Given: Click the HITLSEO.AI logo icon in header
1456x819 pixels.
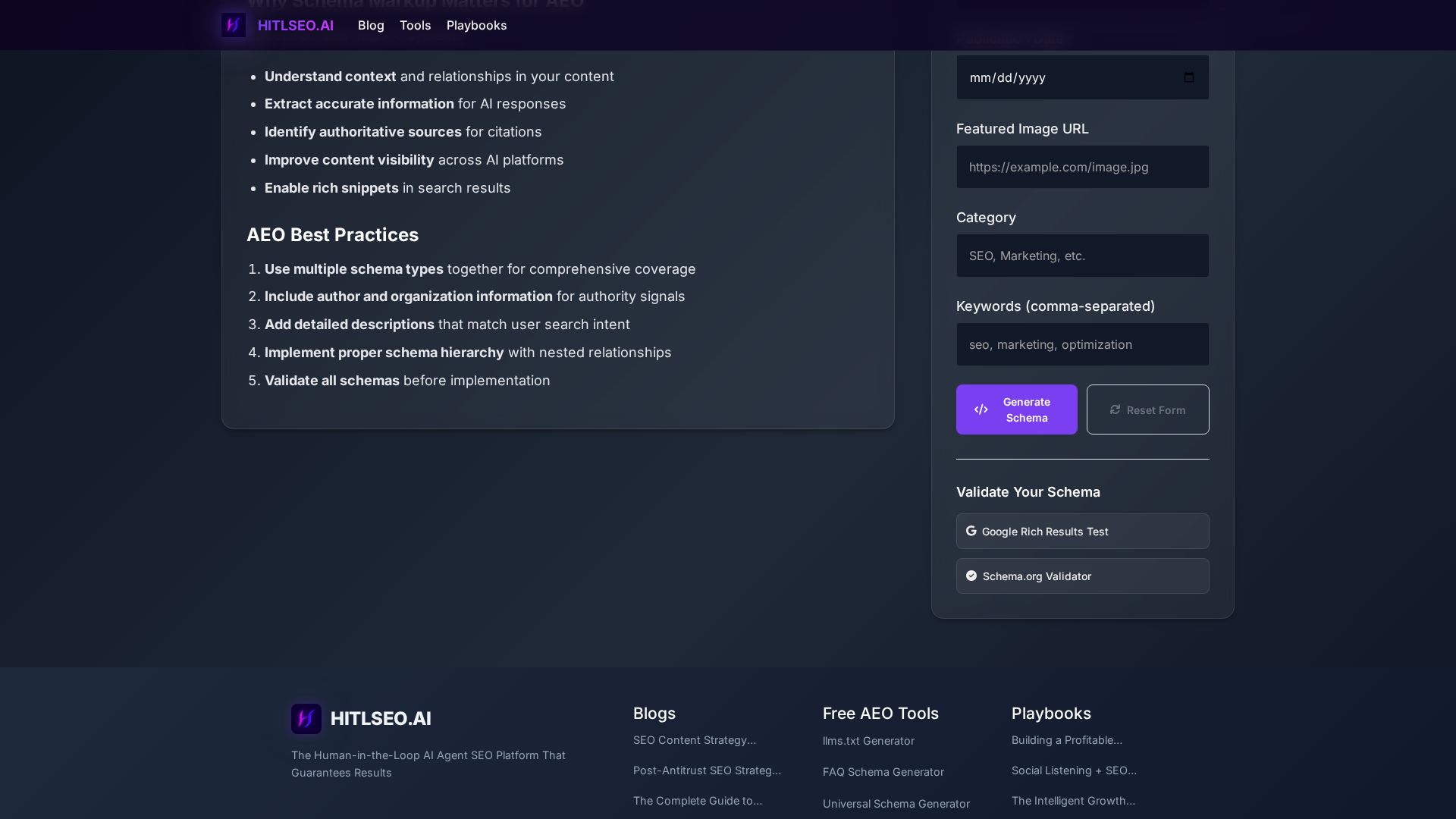Looking at the screenshot, I should [x=233, y=25].
